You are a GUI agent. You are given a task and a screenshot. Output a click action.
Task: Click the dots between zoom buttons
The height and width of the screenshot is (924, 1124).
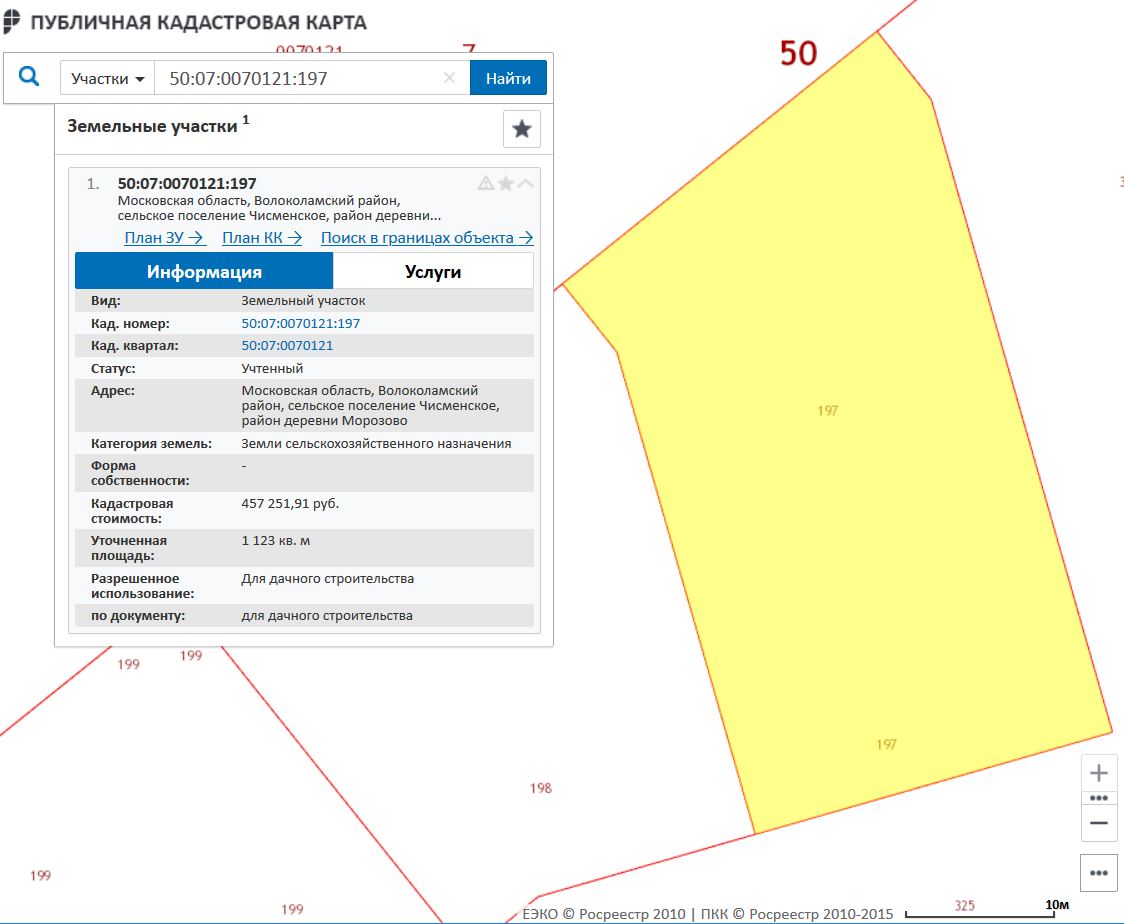[1098, 798]
